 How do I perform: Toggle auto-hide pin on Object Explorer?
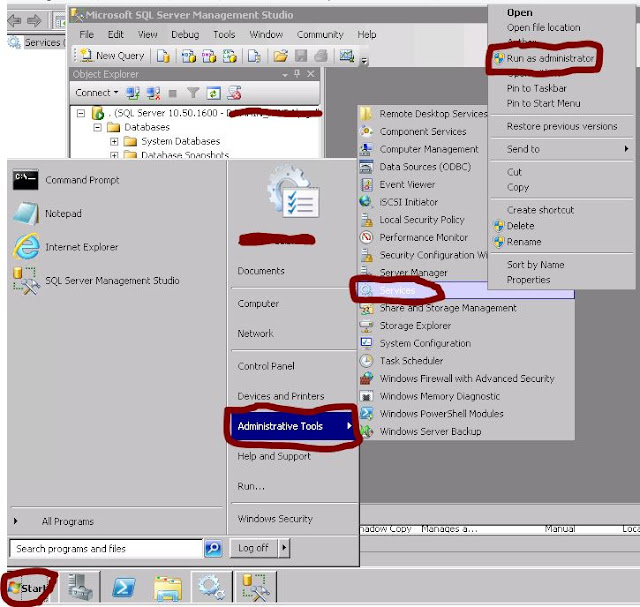pos(297,74)
